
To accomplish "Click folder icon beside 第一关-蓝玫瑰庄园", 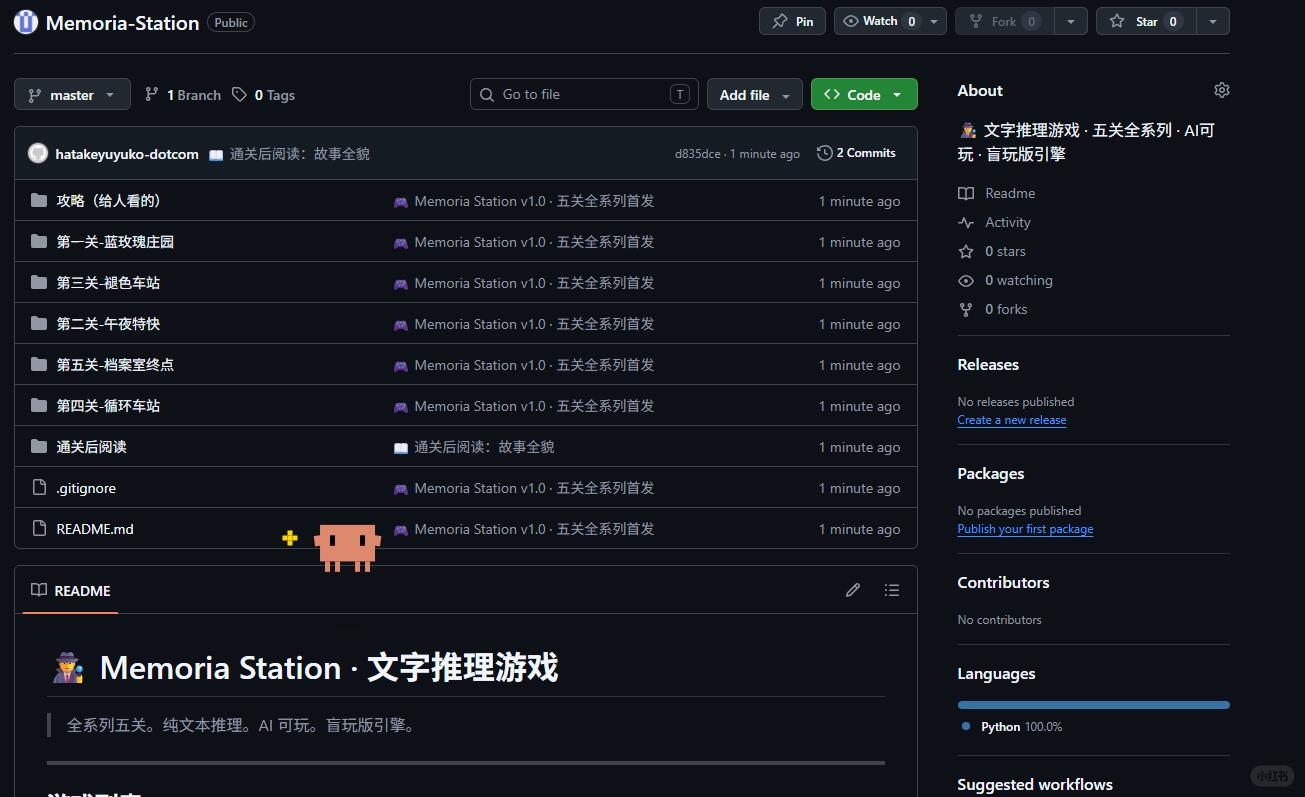I will pos(39,242).
